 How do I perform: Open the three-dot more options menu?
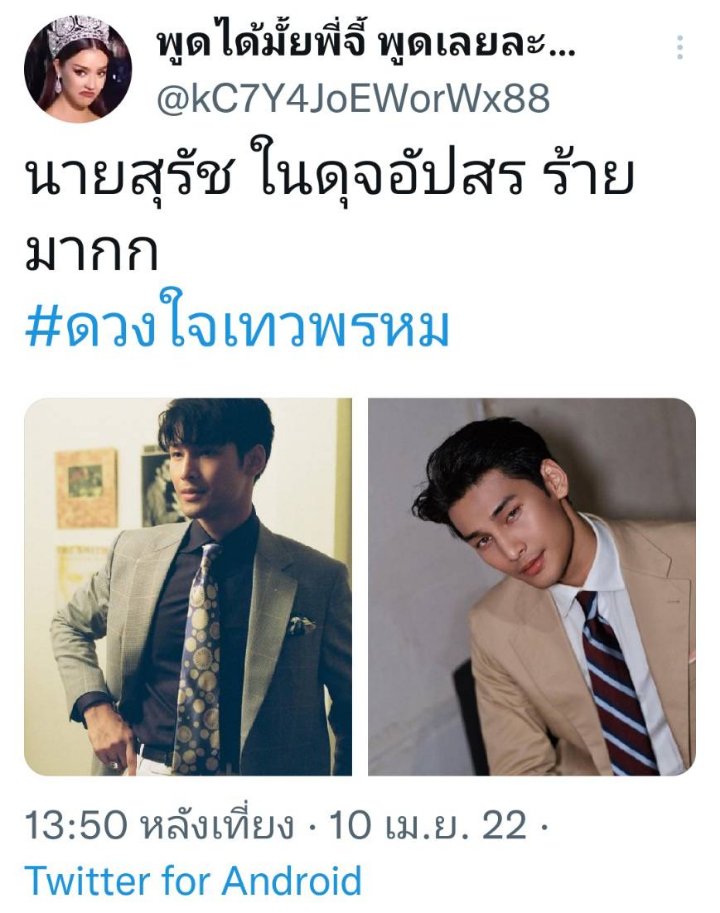[680, 47]
